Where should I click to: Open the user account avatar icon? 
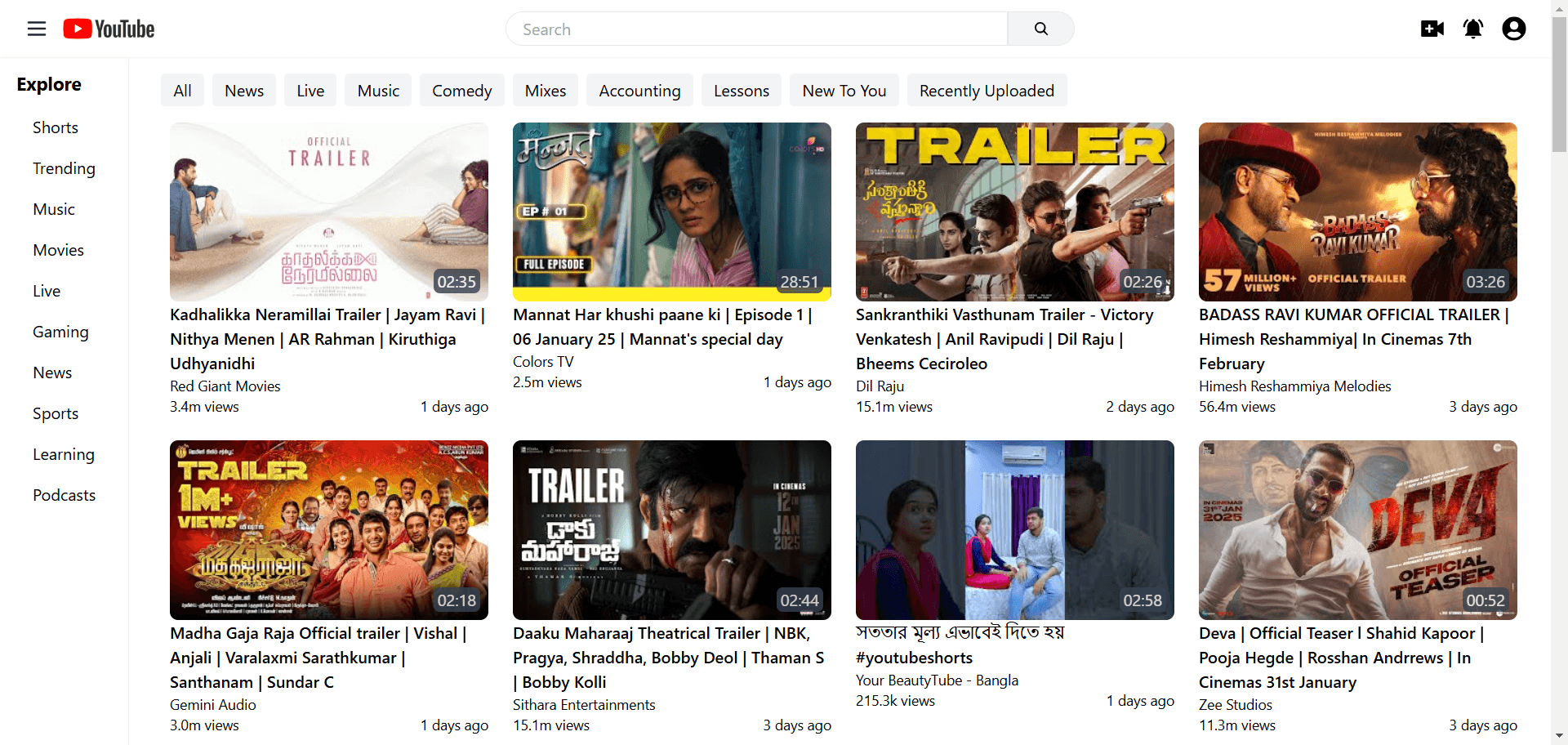pyautogui.click(x=1514, y=29)
